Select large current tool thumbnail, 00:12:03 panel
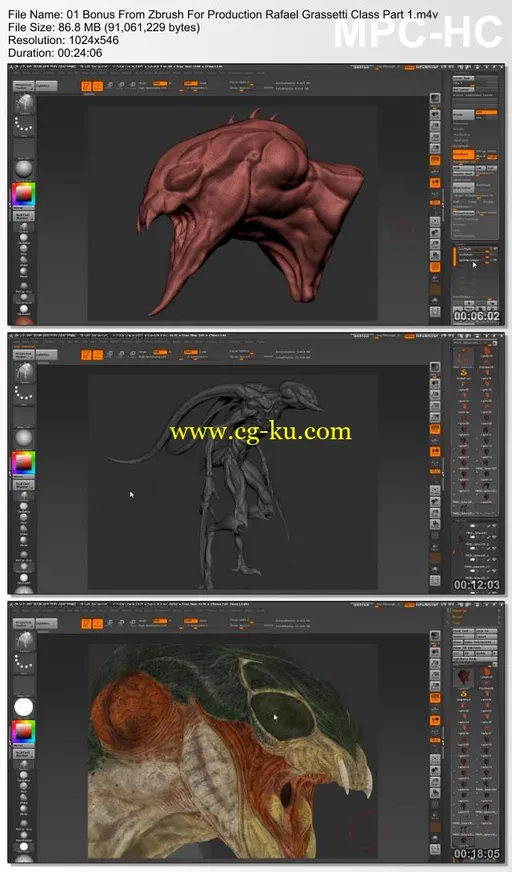 (x=463, y=356)
